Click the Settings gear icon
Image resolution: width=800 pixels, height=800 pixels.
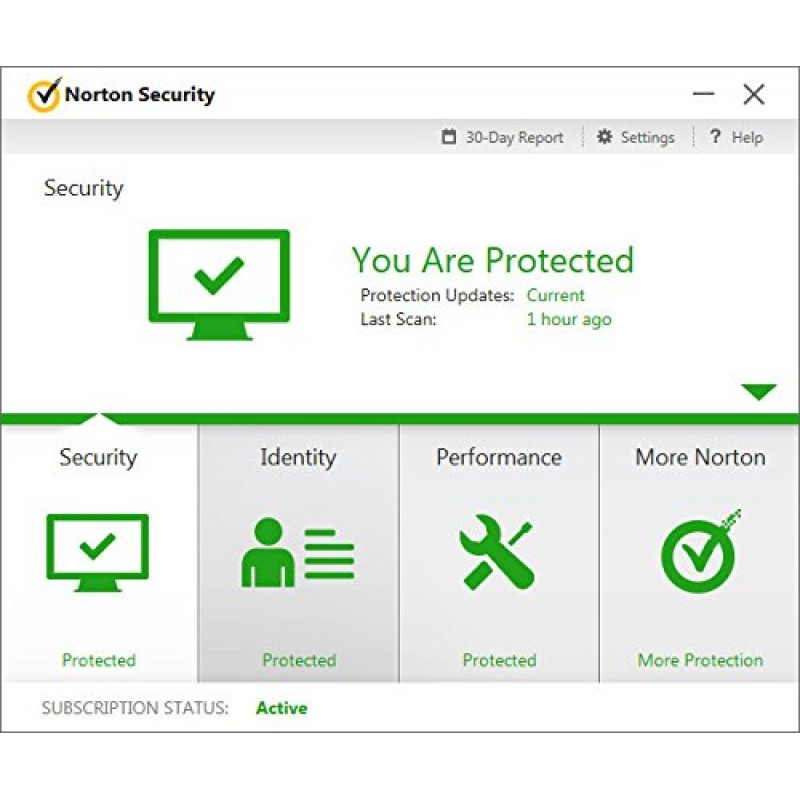[x=604, y=137]
